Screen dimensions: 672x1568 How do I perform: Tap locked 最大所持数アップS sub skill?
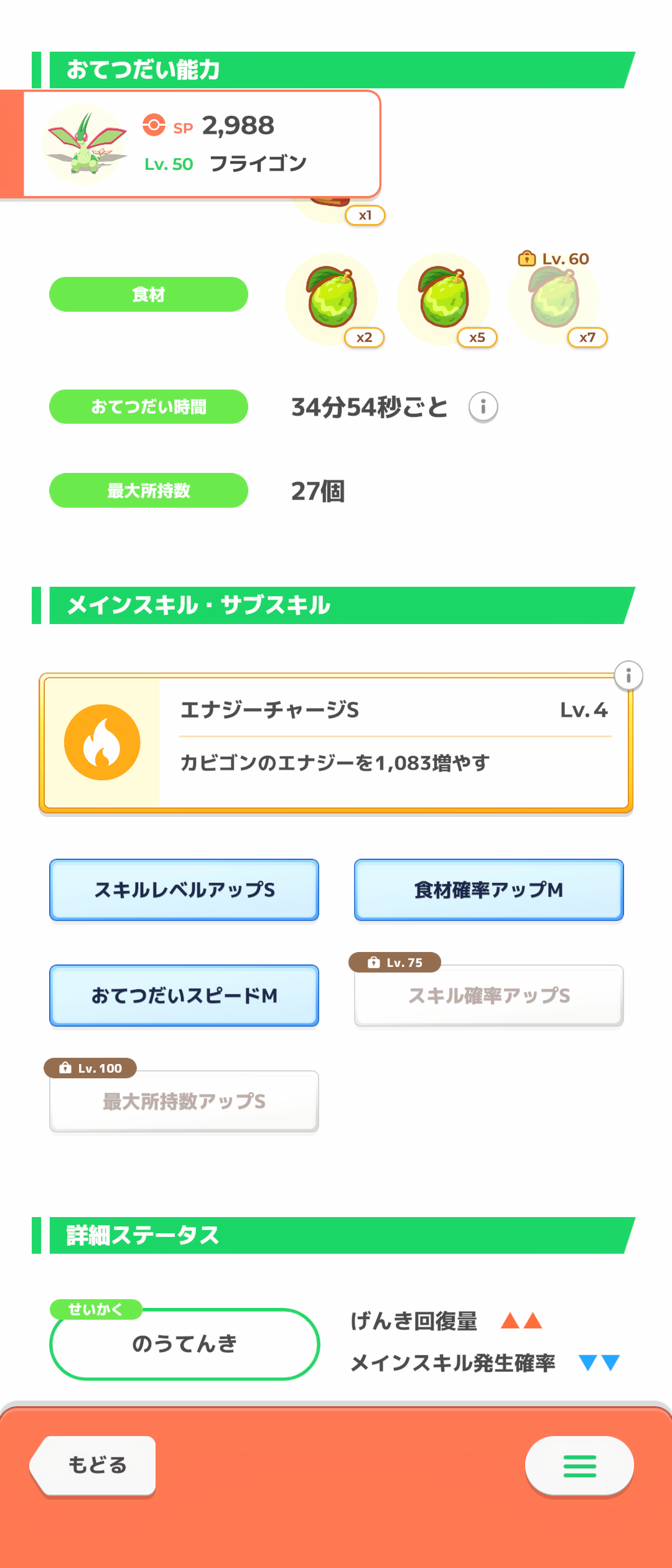(x=184, y=1101)
